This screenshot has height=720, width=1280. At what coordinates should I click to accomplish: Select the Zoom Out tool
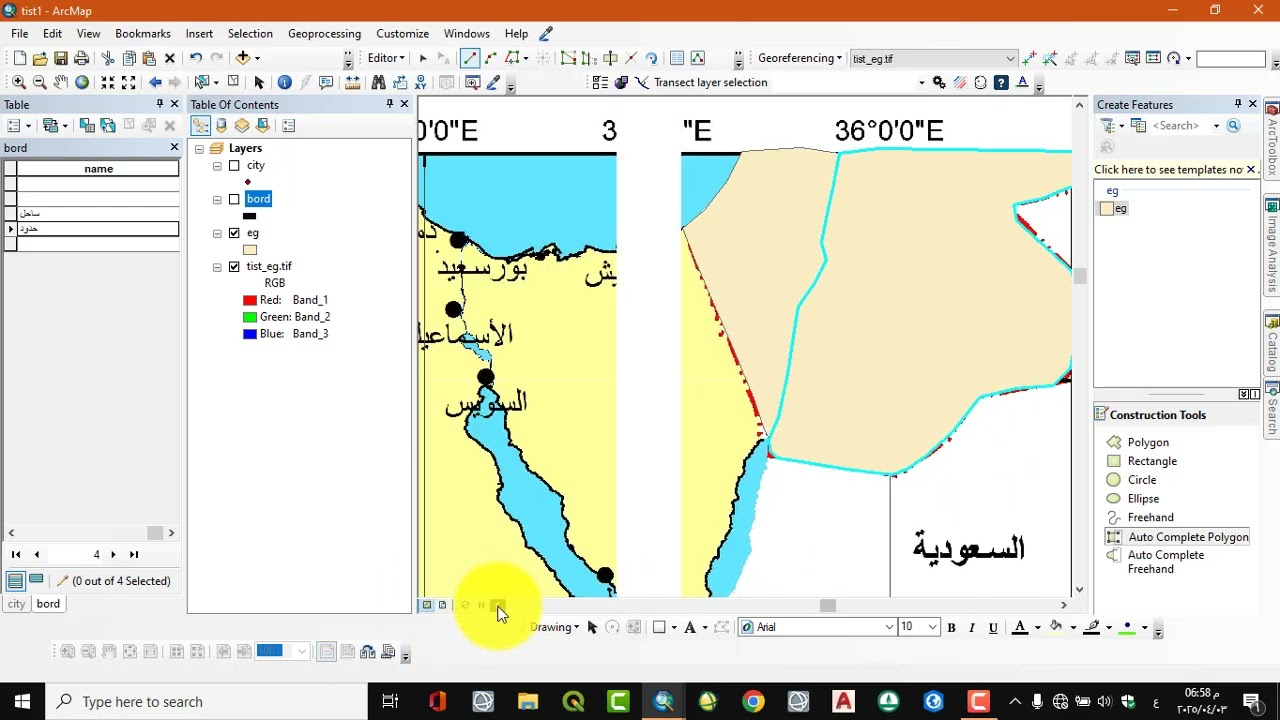[39, 82]
